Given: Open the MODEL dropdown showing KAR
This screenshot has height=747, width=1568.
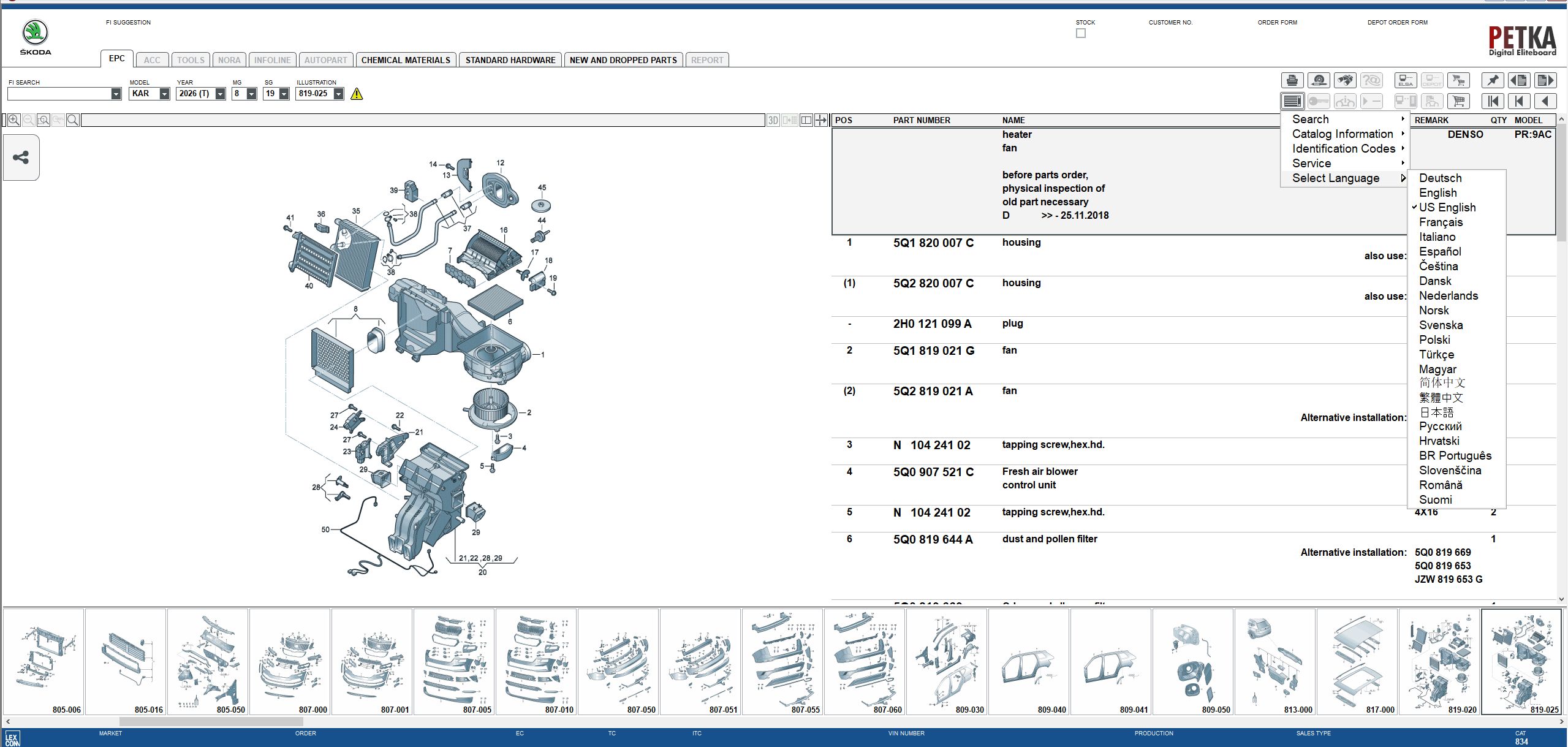Looking at the screenshot, I should point(163,94).
